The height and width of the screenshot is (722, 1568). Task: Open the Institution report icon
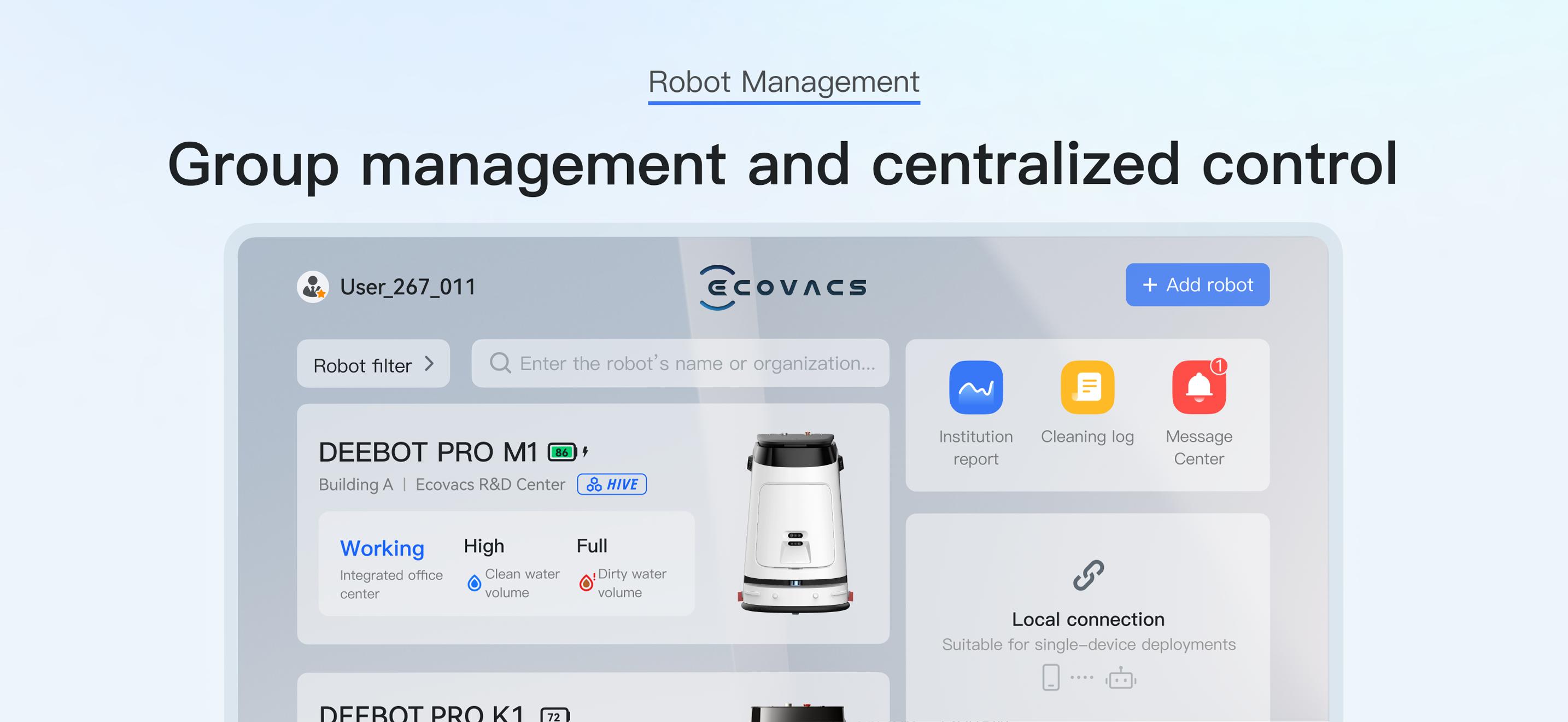point(976,387)
